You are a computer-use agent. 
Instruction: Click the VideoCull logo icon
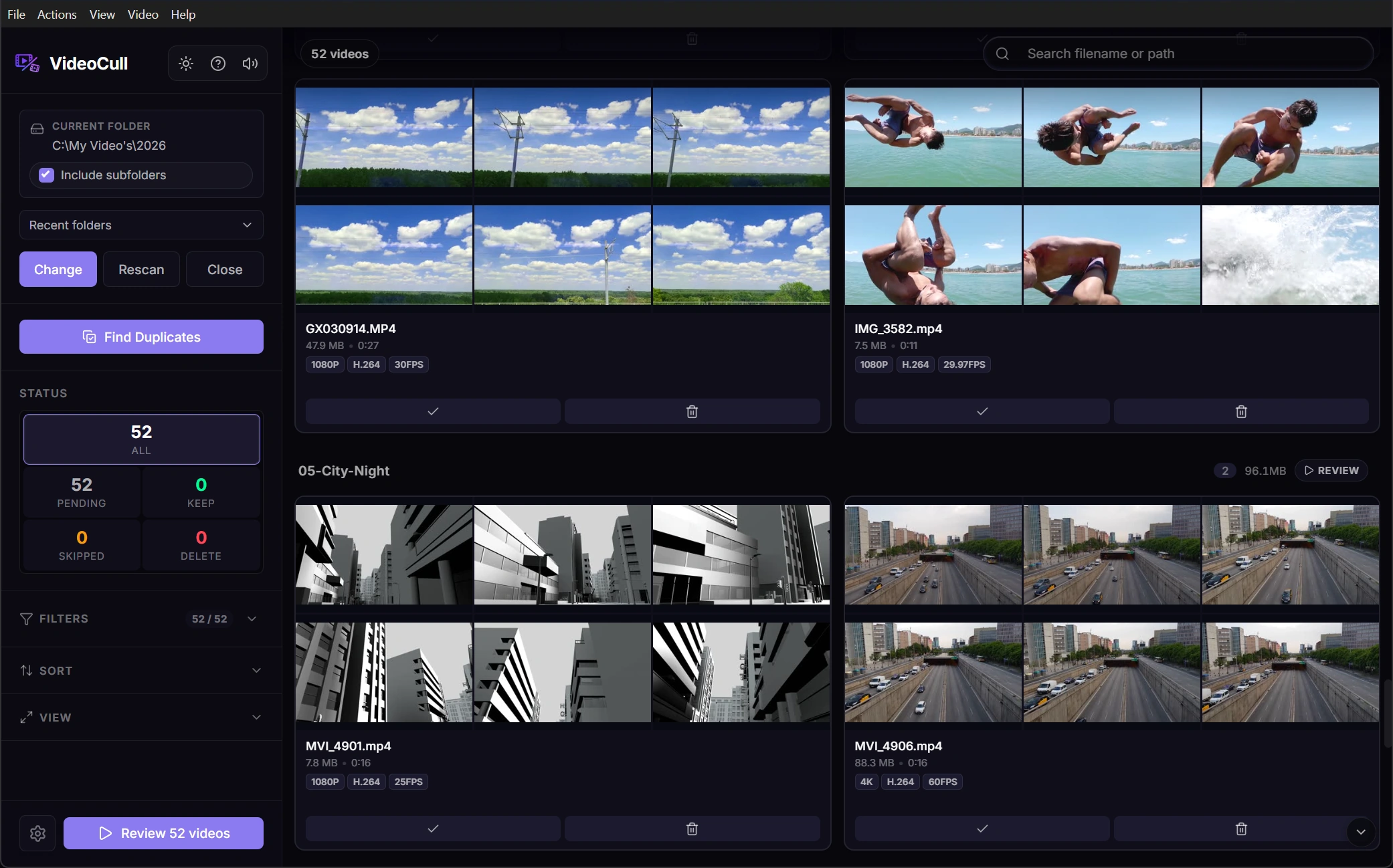pyautogui.click(x=27, y=64)
